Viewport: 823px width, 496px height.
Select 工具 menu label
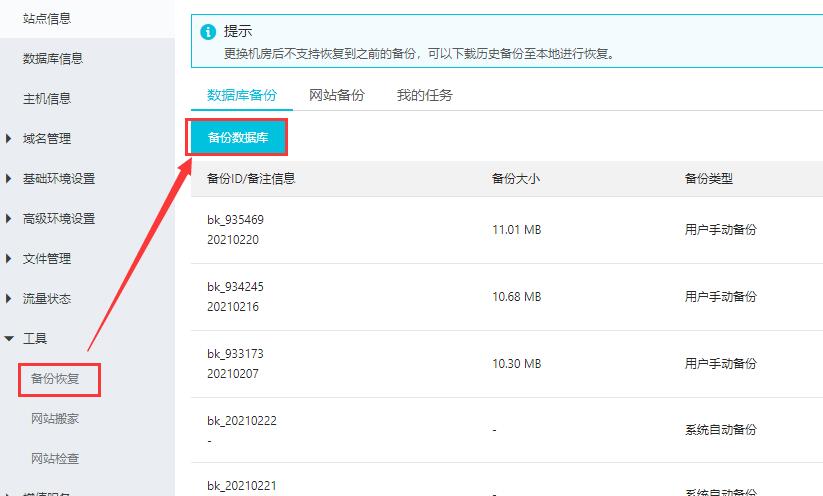(35, 339)
